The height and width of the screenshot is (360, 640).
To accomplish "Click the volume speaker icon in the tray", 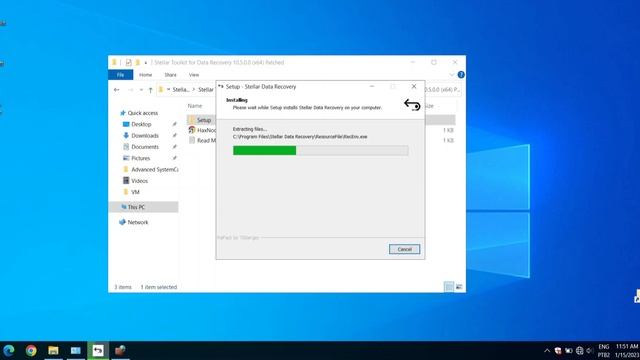I will [590, 351].
